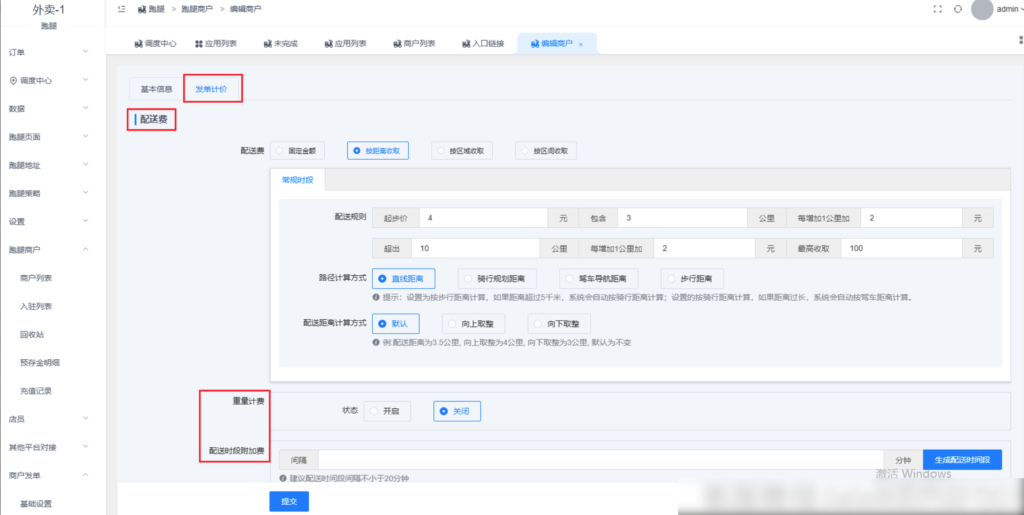Expand the 数据 sidebar menu

coord(52,108)
